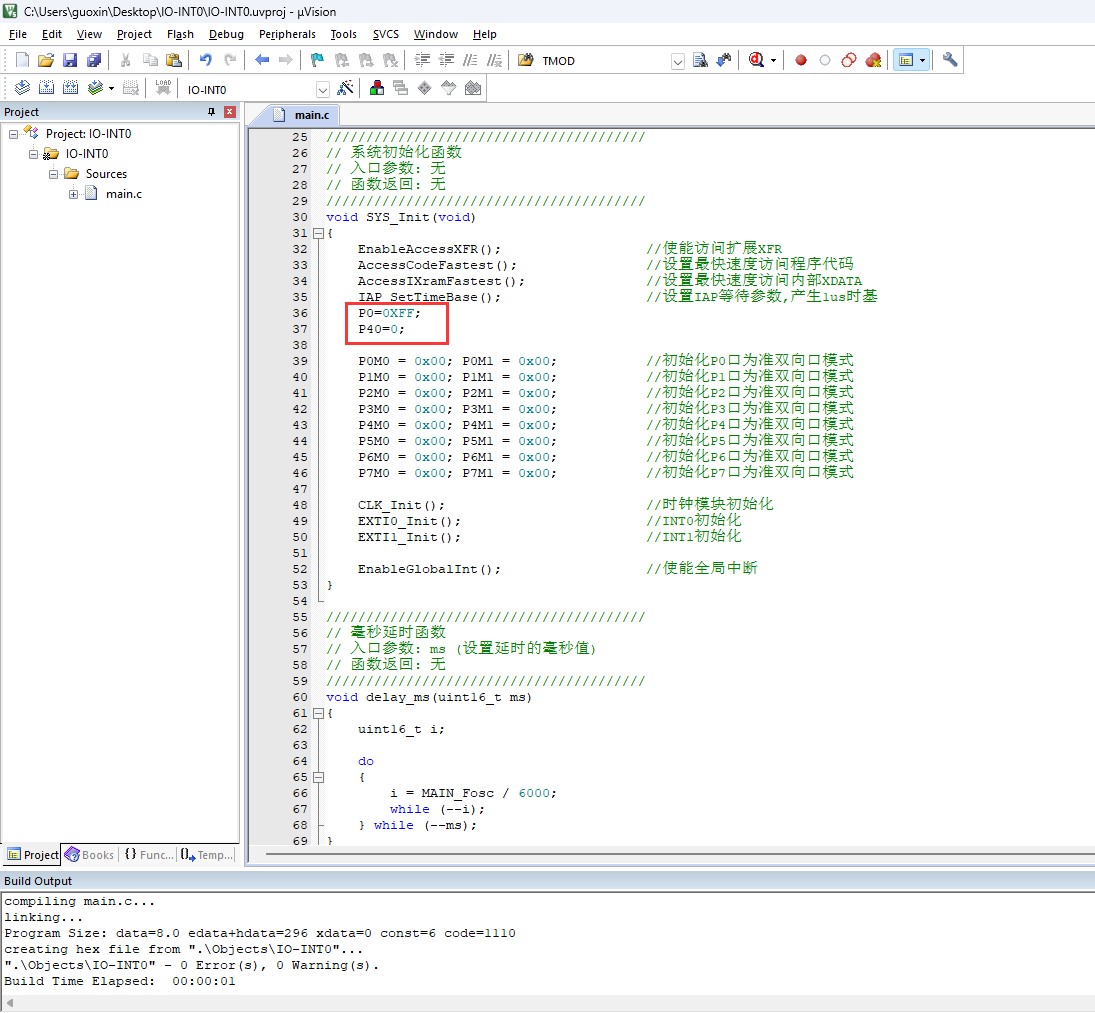Open the Flash menu
The width and height of the screenshot is (1095, 1013).
(180, 34)
